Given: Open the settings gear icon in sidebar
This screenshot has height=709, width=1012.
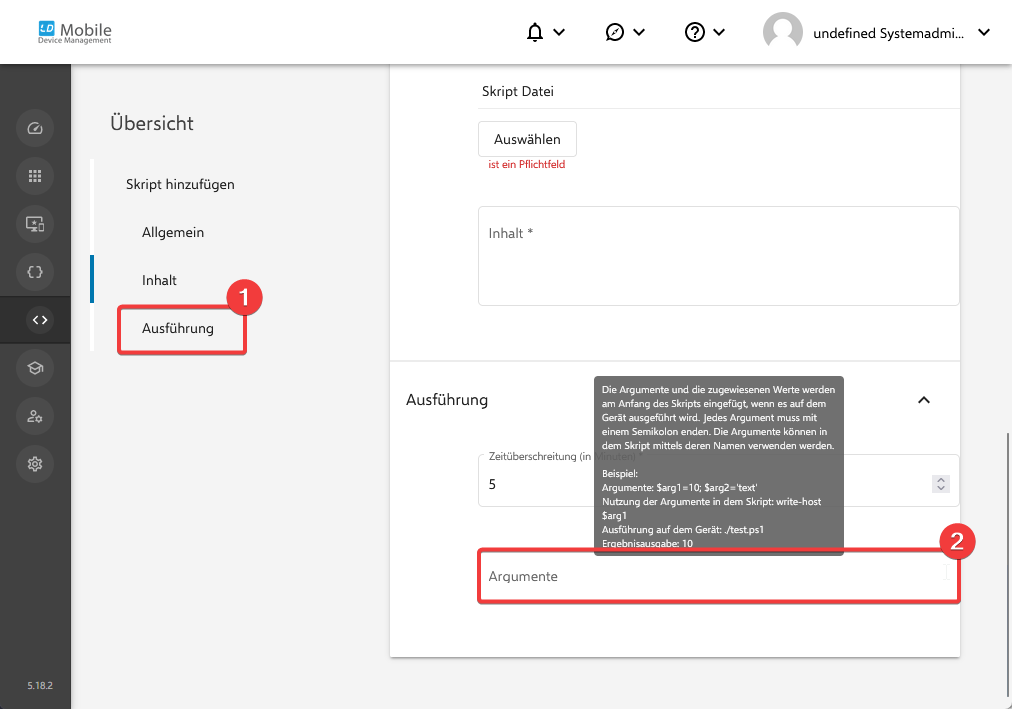Looking at the screenshot, I should [35, 464].
